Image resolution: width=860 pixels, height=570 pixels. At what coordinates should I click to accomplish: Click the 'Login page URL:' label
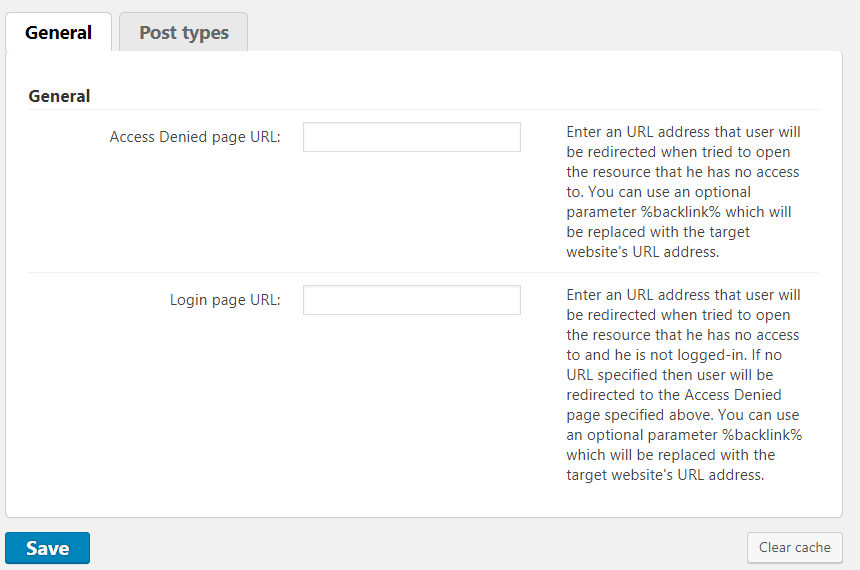tap(225, 300)
